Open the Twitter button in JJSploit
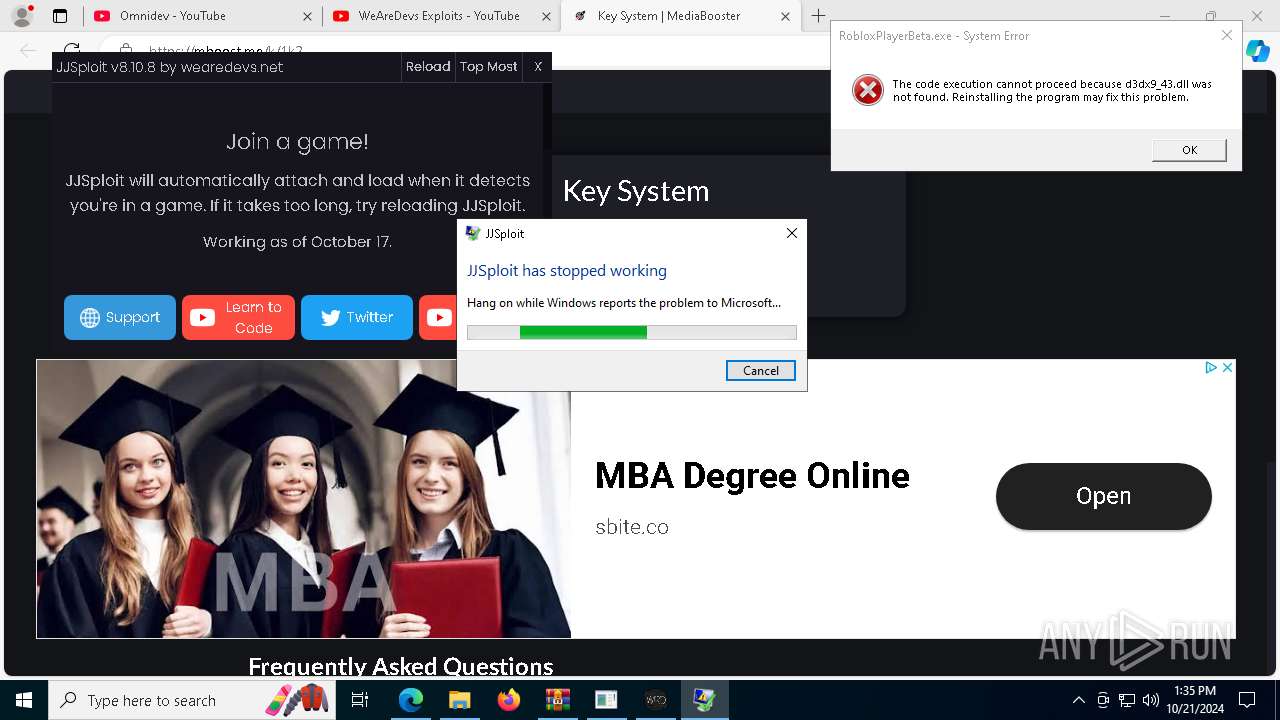The width and height of the screenshot is (1280, 720). coord(357,317)
